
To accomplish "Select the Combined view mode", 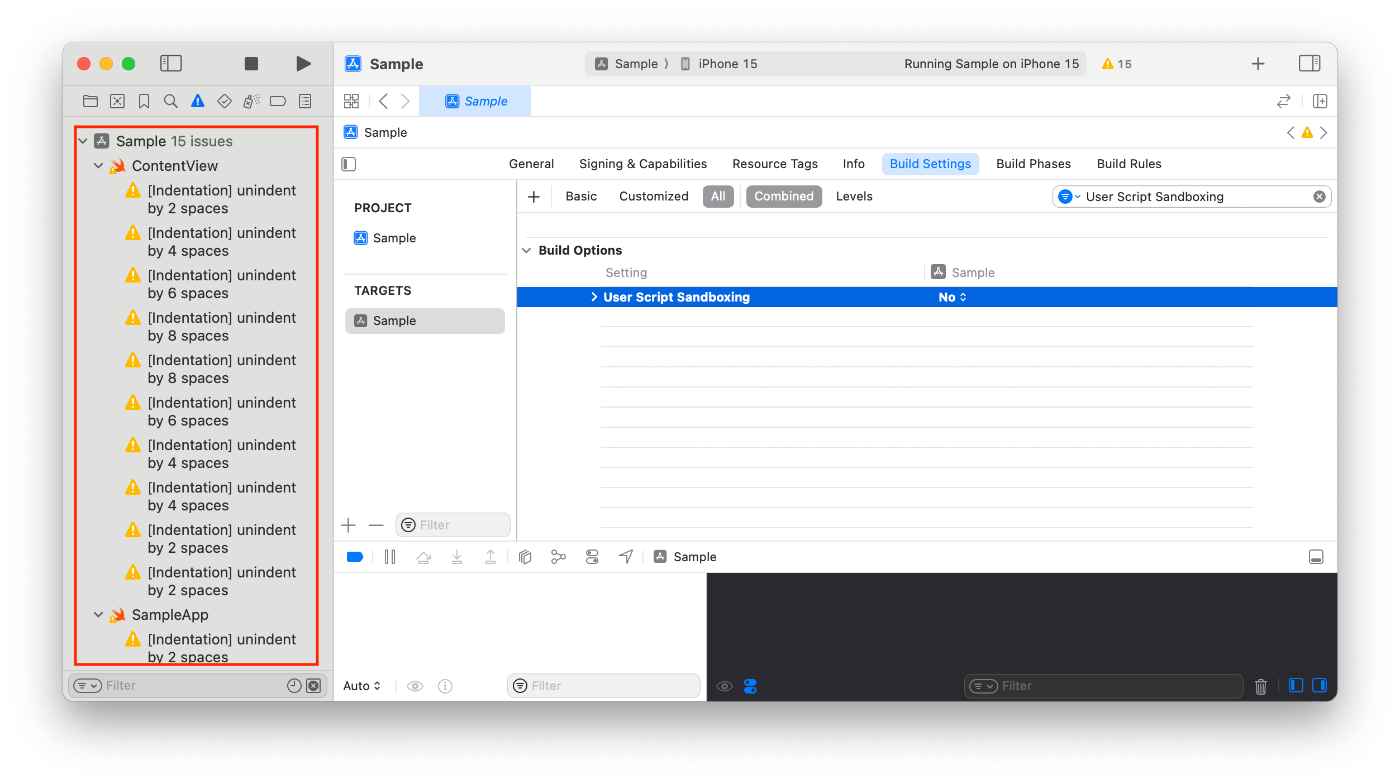I will tap(784, 197).
